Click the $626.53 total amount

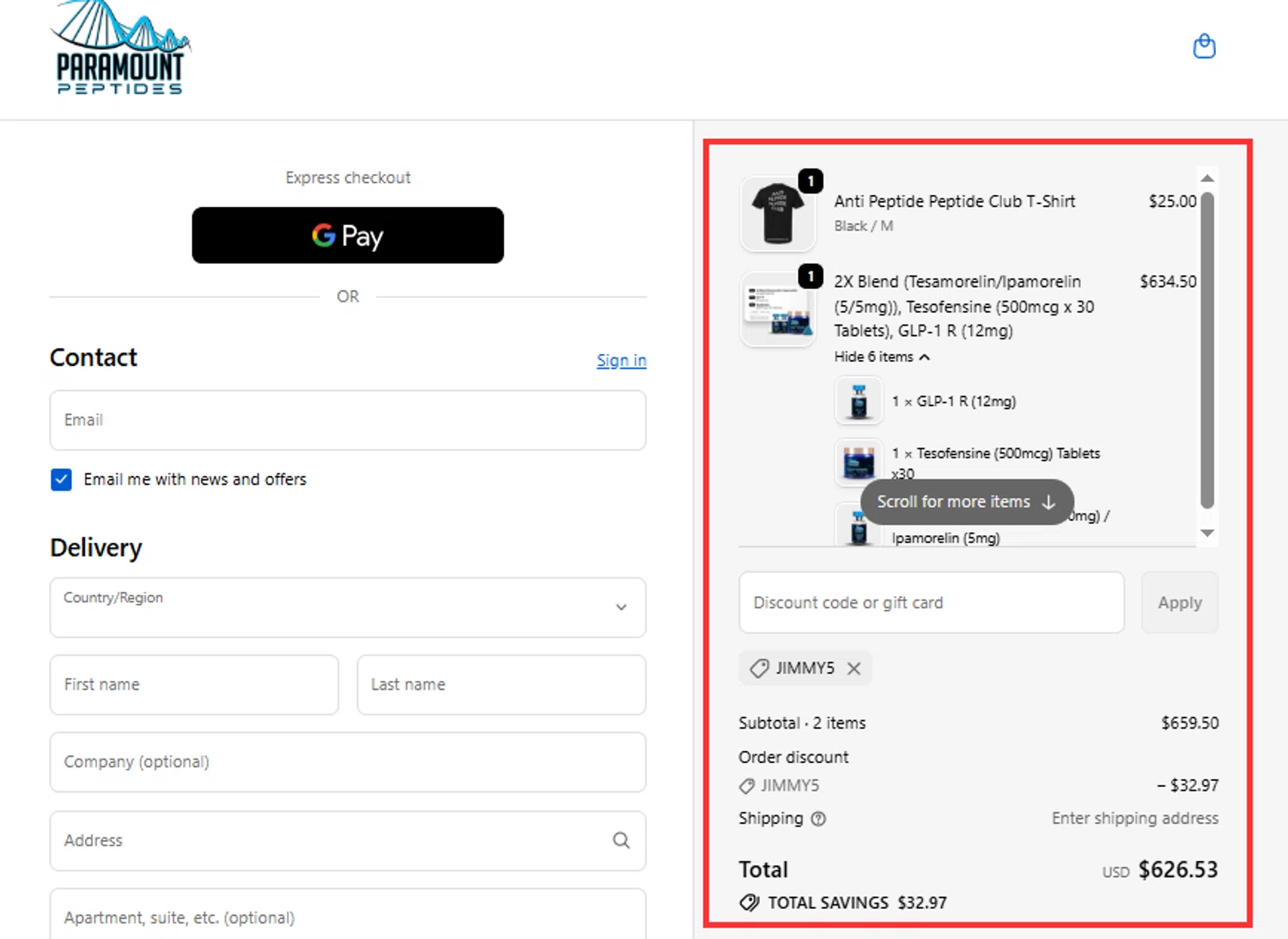(x=1178, y=870)
